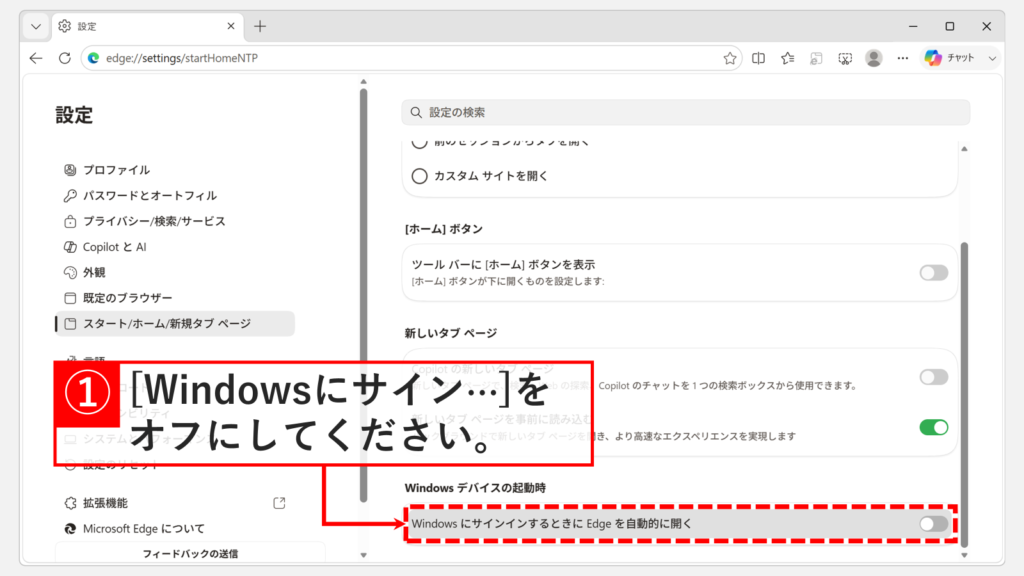This screenshot has width=1024, height=576.
Task: Toggle ツール バーに [ホーム] ボタンを表示 switch
Action: [x=933, y=273]
